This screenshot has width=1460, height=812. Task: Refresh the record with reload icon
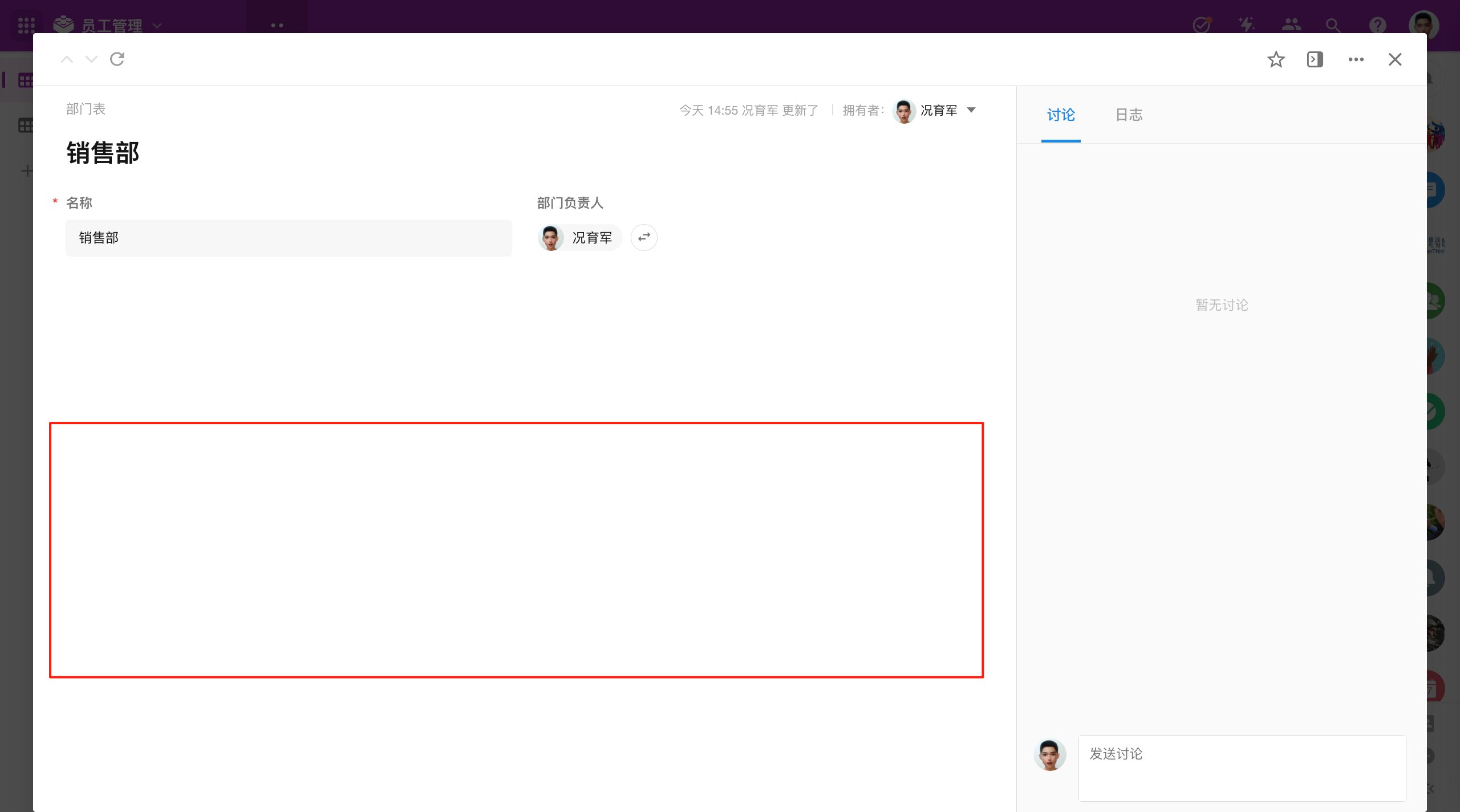117,59
